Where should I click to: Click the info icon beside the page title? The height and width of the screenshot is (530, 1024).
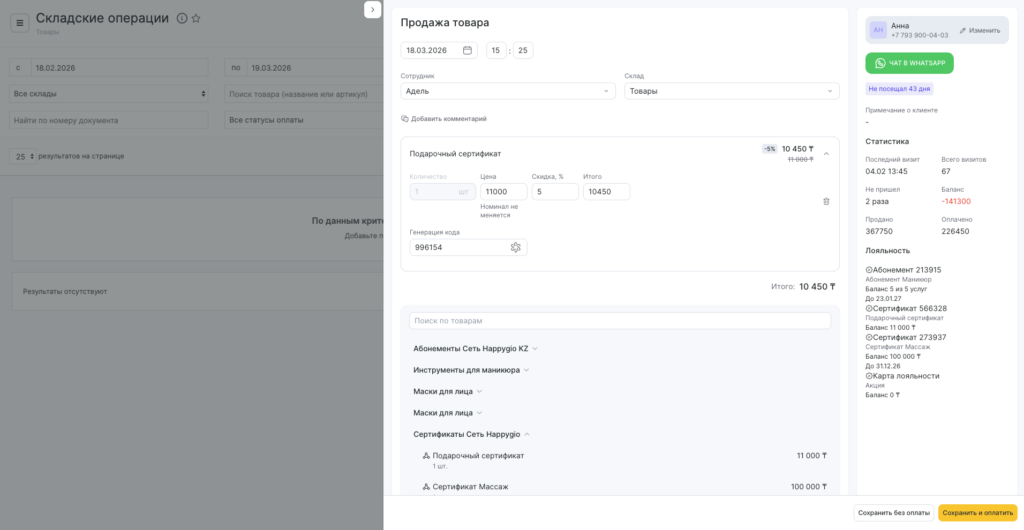point(181,18)
